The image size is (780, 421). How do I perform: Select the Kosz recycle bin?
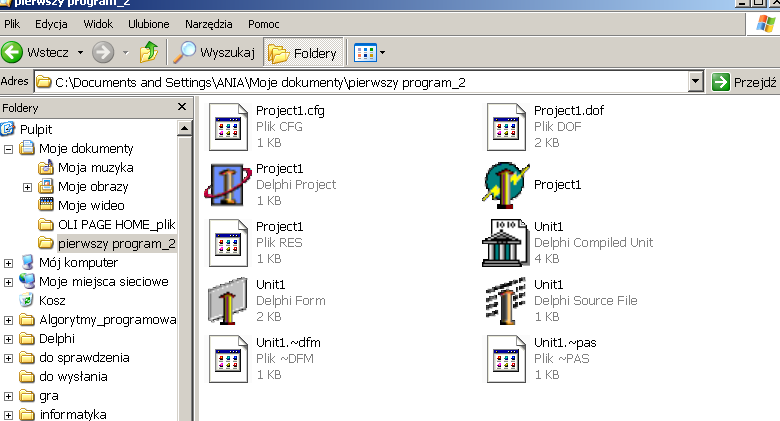coord(52,300)
